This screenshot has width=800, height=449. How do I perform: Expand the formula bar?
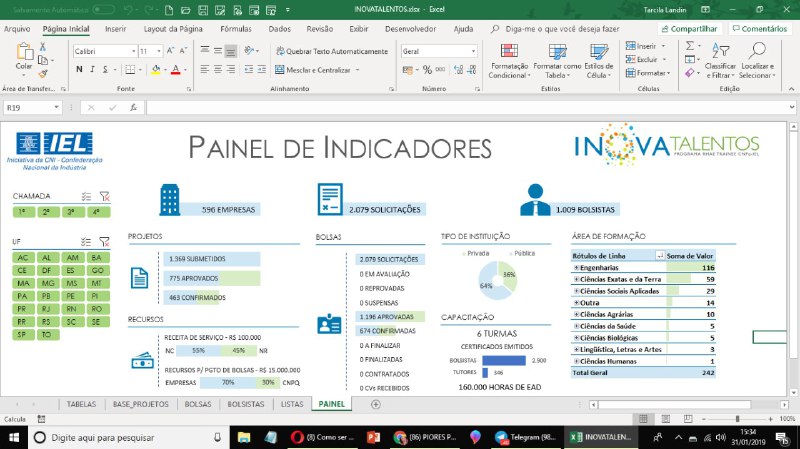791,107
